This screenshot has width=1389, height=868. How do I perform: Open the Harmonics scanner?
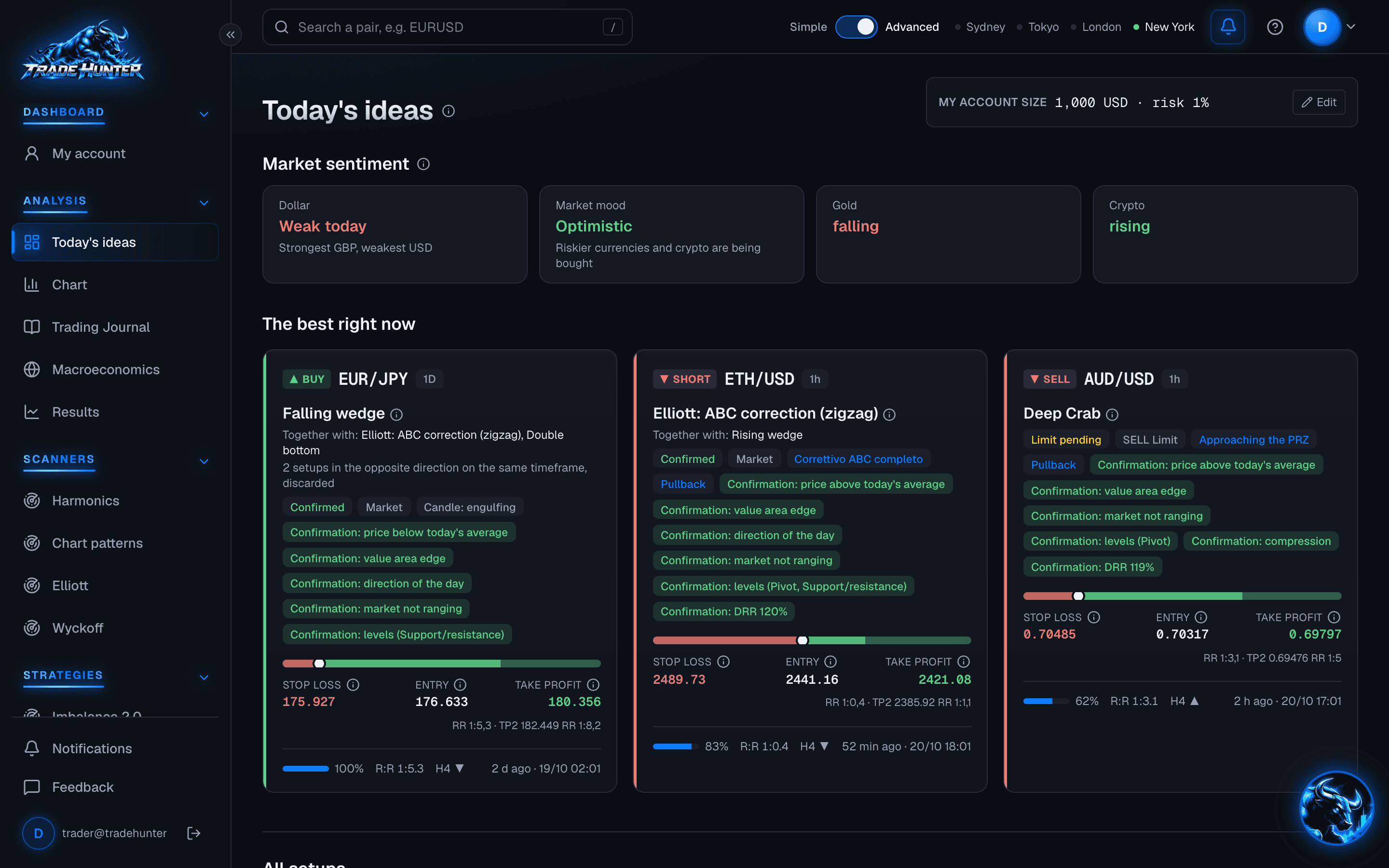coord(115,501)
